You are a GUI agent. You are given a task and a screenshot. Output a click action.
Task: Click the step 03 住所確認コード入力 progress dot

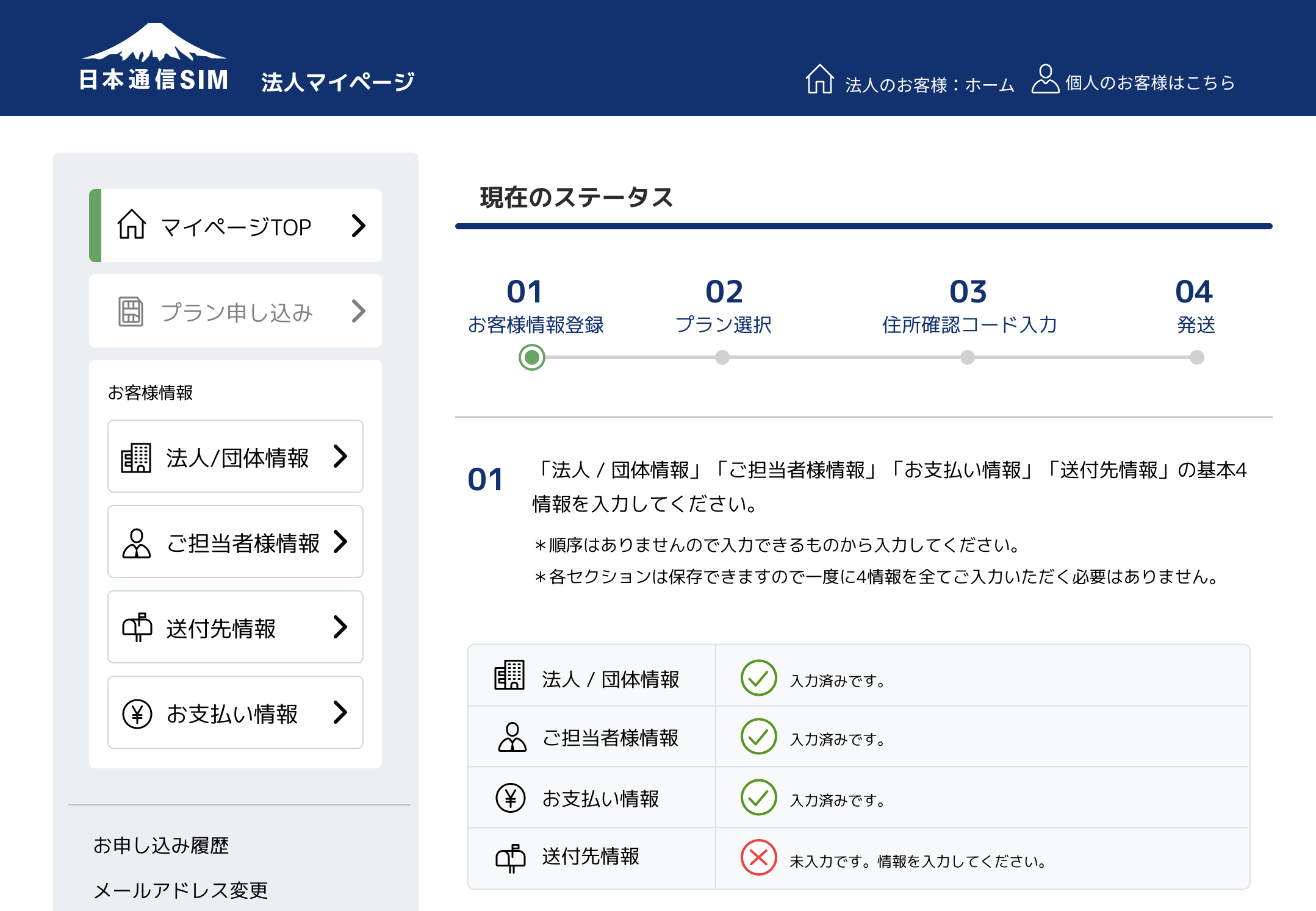click(x=968, y=357)
